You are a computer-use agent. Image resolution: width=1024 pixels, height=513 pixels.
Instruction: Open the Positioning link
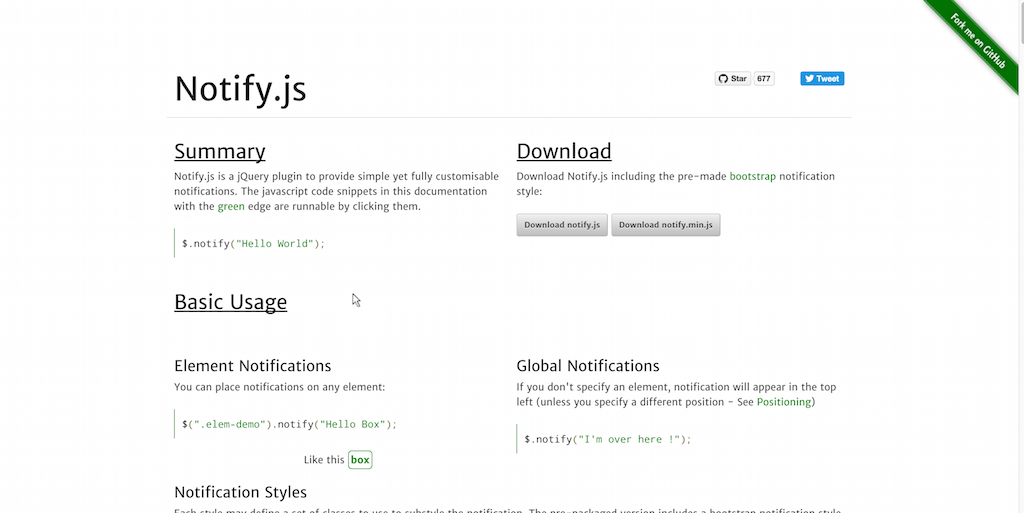784,402
